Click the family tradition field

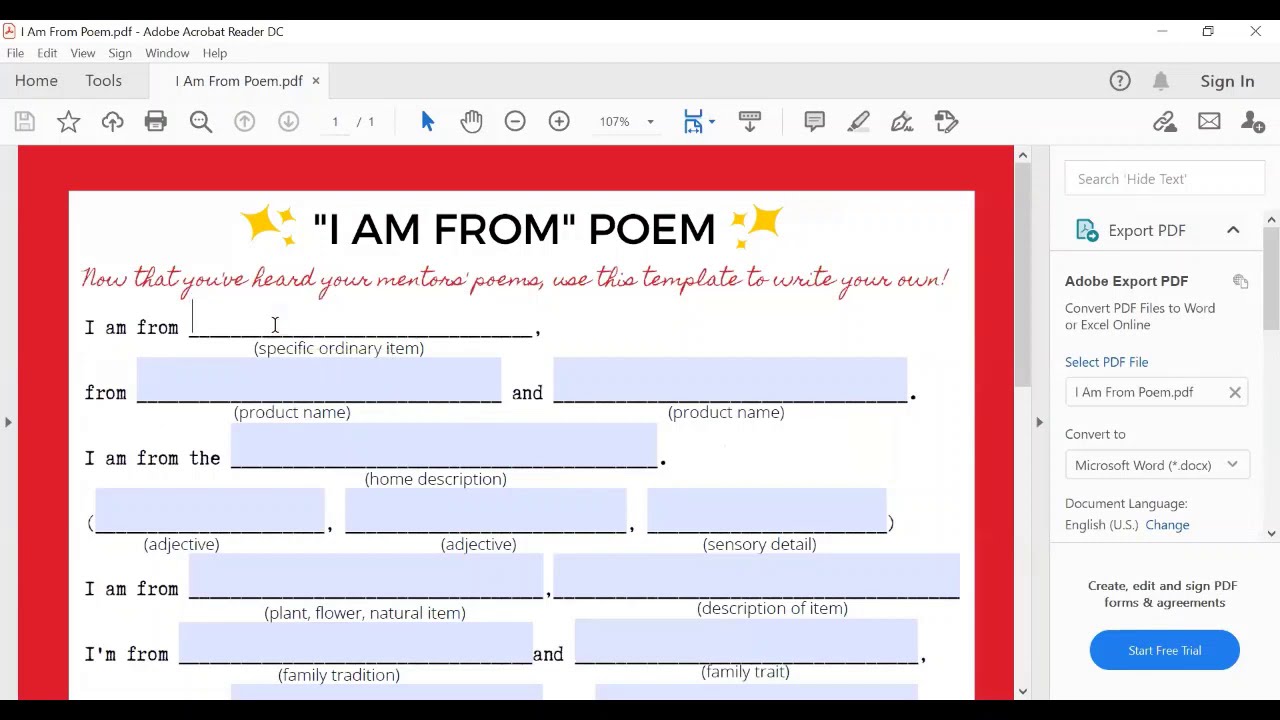tap(355, 643)
